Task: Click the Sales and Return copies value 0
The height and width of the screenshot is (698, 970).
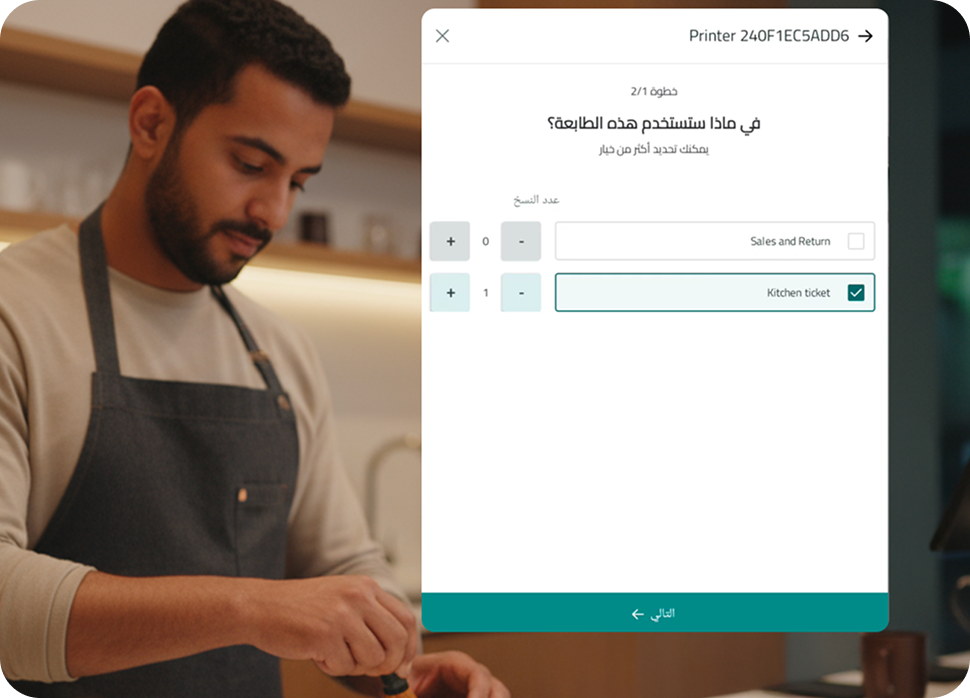Action: (x=486, y=241)
